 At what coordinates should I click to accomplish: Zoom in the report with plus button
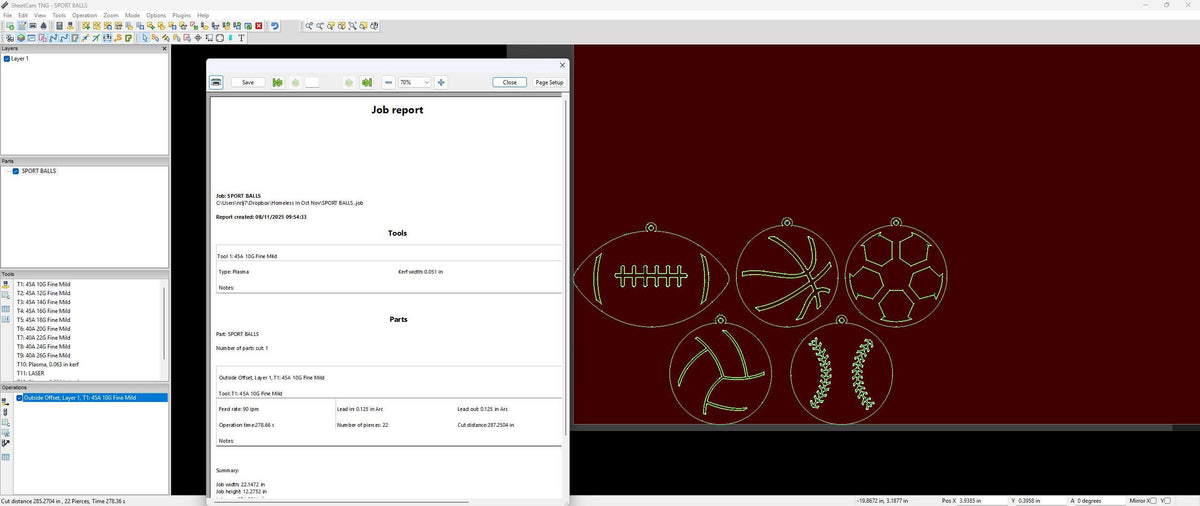click(441, 82)
